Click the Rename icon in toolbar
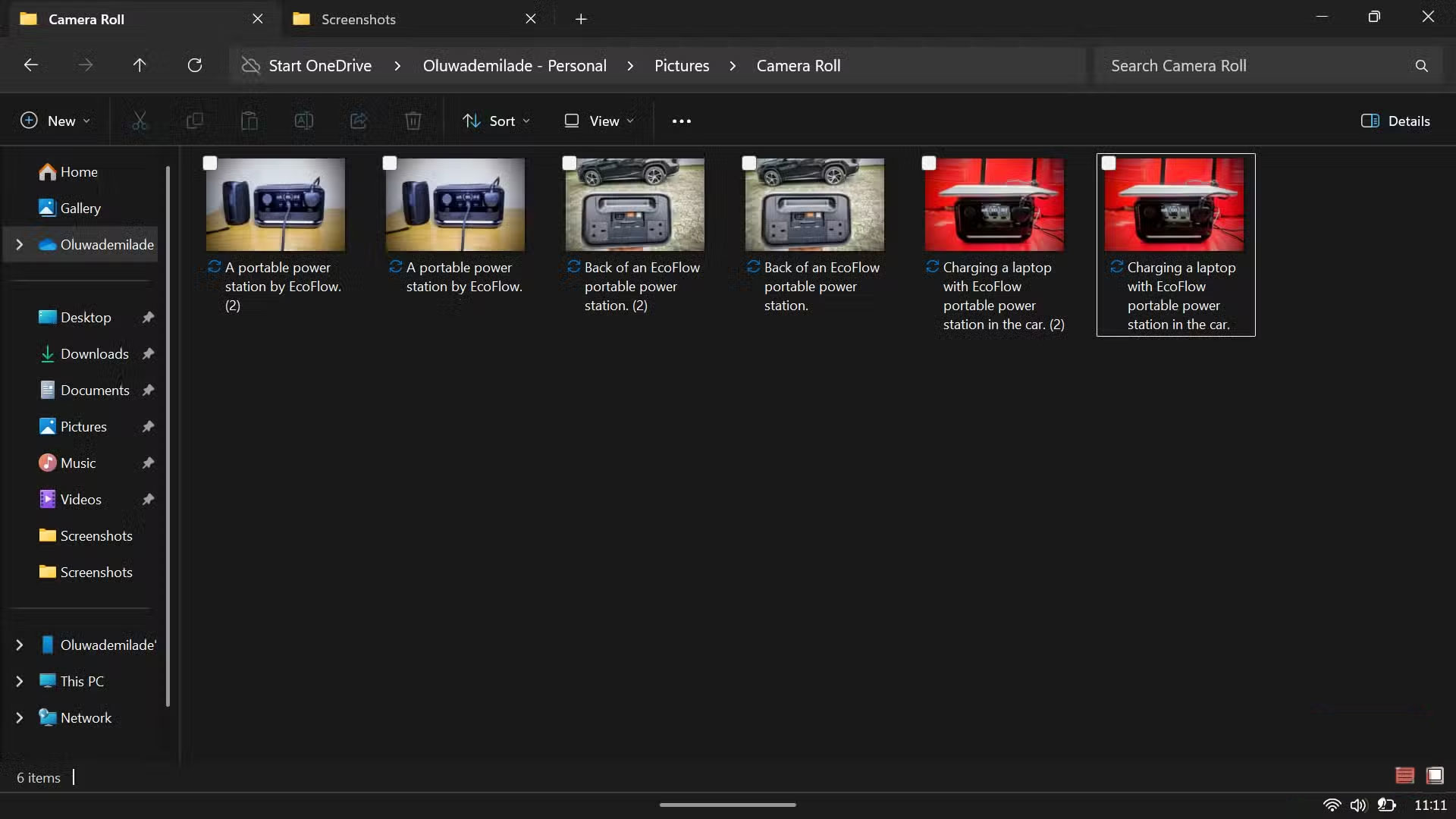The width and height of the screenshot is (1456, 819). (x=303, y=121)
